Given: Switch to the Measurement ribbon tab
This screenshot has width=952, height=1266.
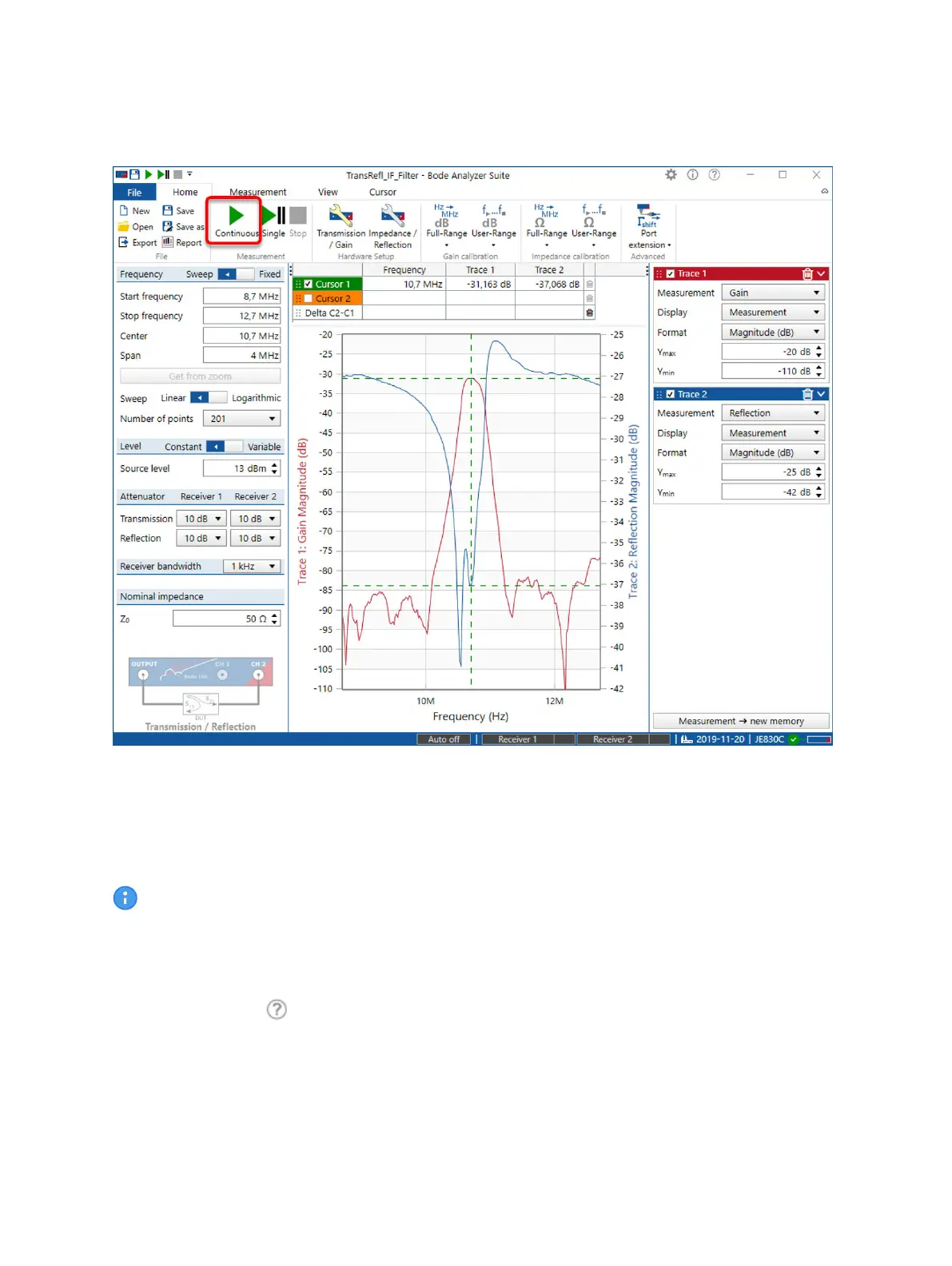Looking at the screenshot, I should [x=257, y=193].
